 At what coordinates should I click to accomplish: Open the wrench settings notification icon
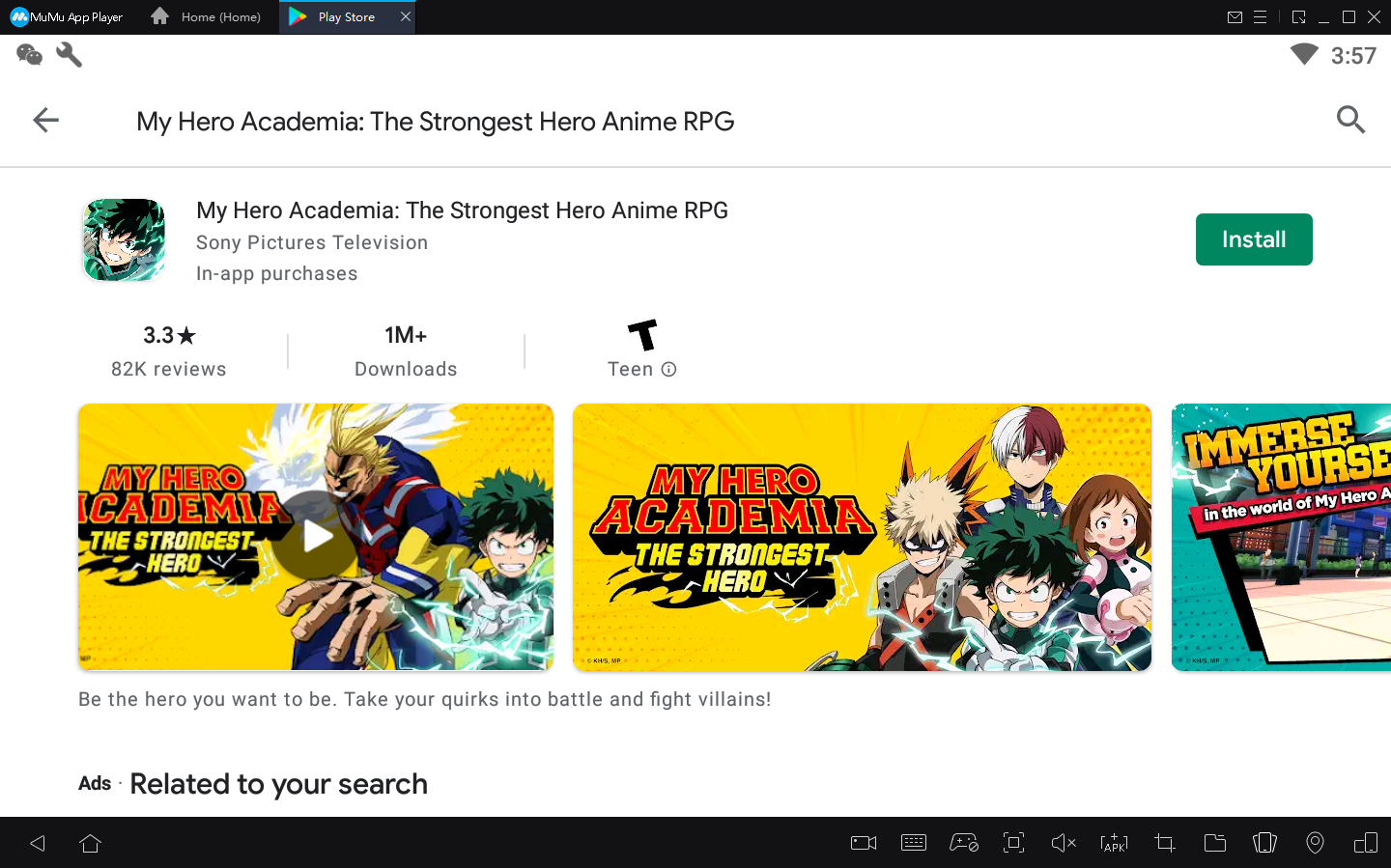(69, 55)
